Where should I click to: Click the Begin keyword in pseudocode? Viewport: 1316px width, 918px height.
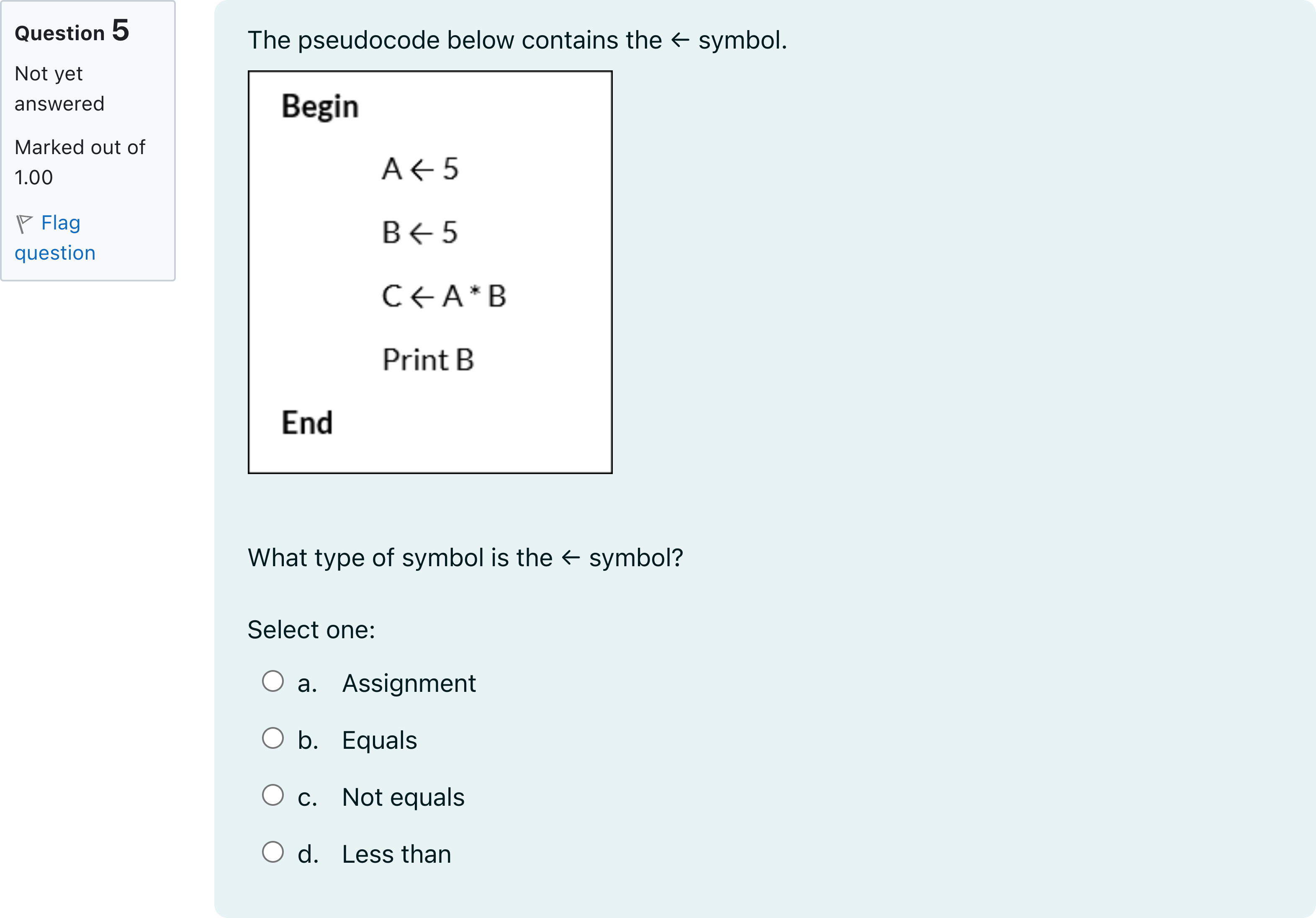(320, 107)
